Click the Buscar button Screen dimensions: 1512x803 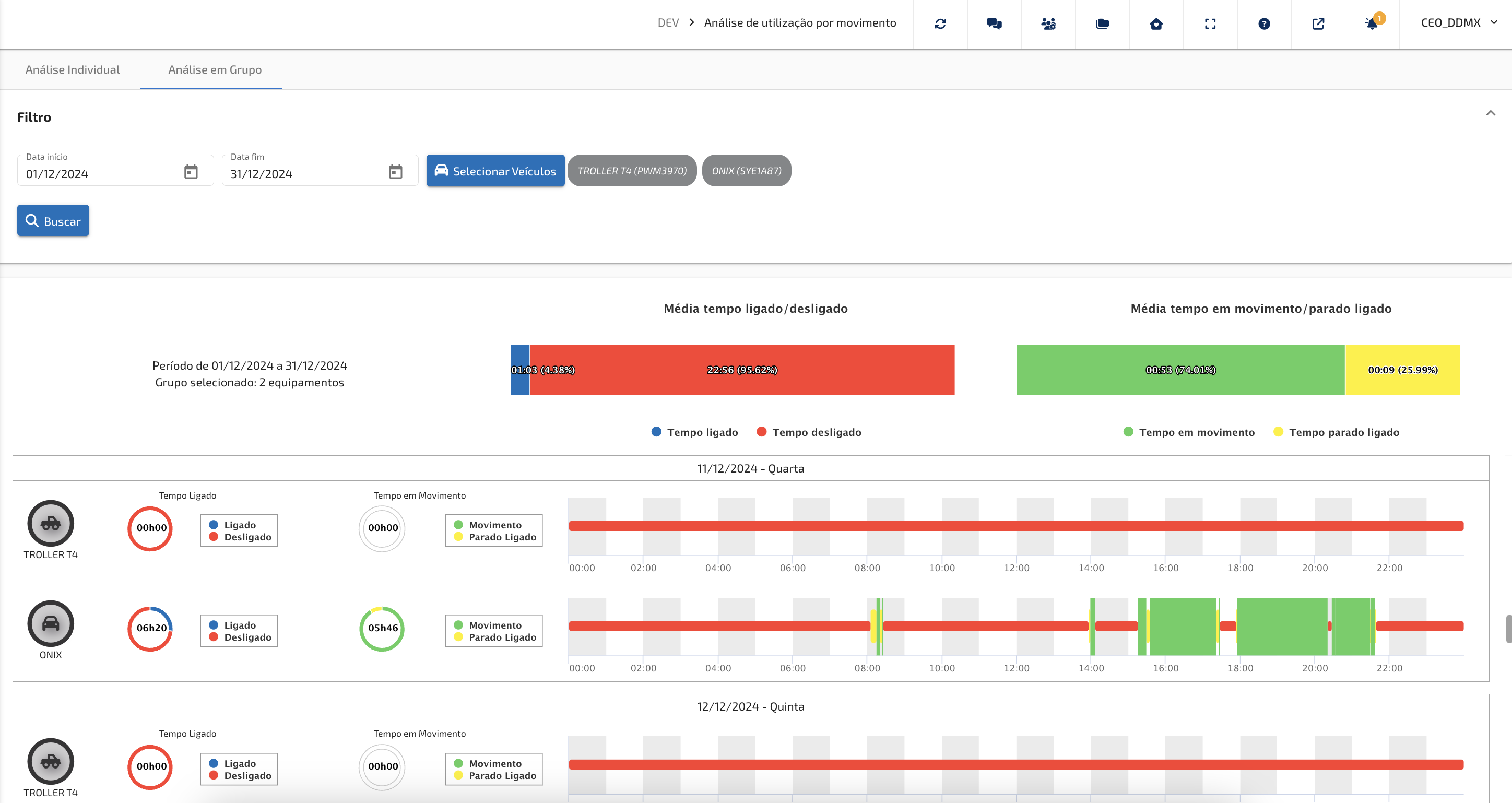[53, 221]
